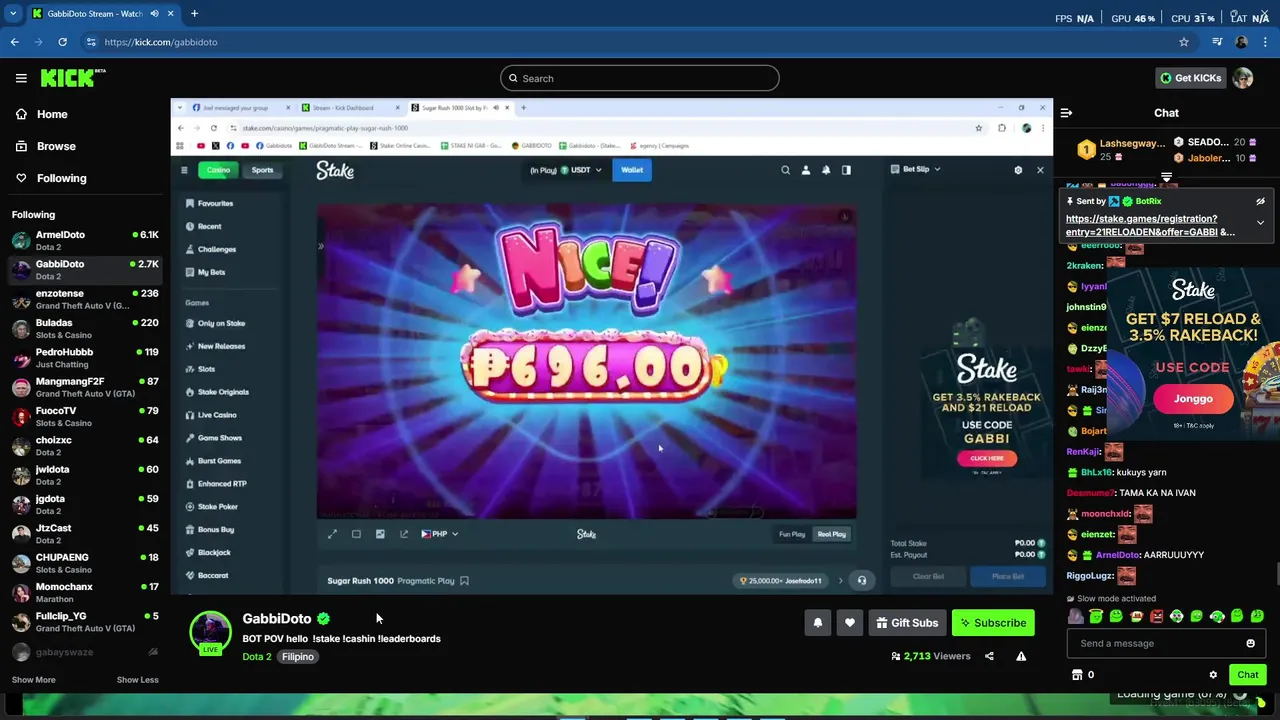This screenshot has width=1280, height=720.
Task: Open the ArmelDoto channel
Action: tap(85, 240)
